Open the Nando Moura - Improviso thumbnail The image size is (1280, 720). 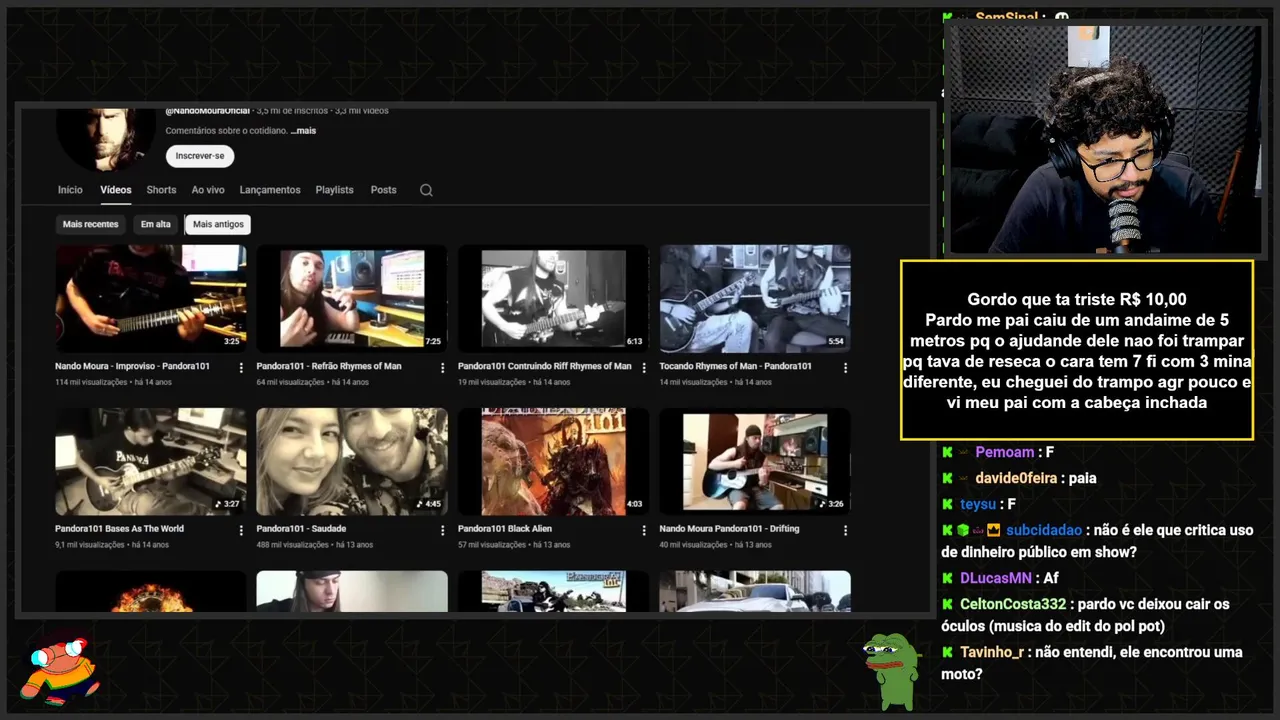[x=151, y=298]
